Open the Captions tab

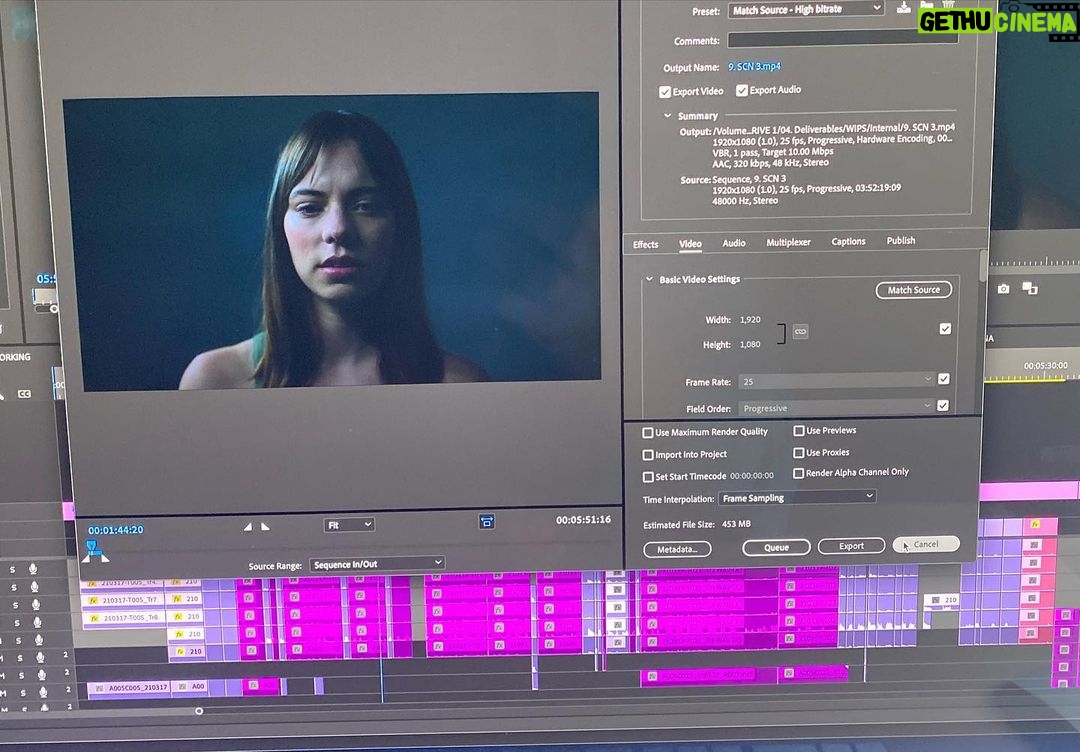(x=848, y=242)
